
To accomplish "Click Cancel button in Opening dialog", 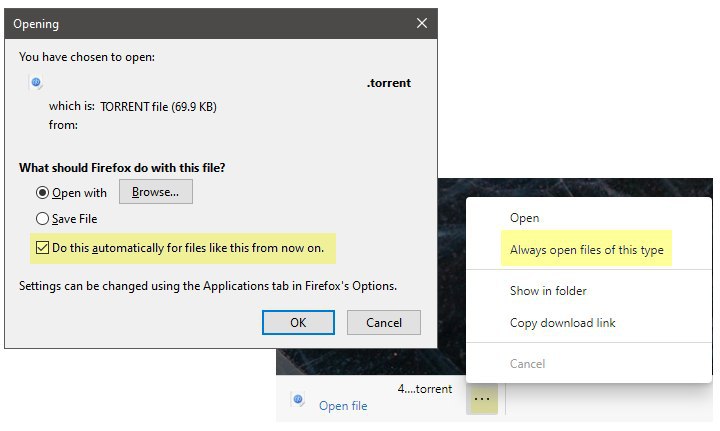I will 383,322.
